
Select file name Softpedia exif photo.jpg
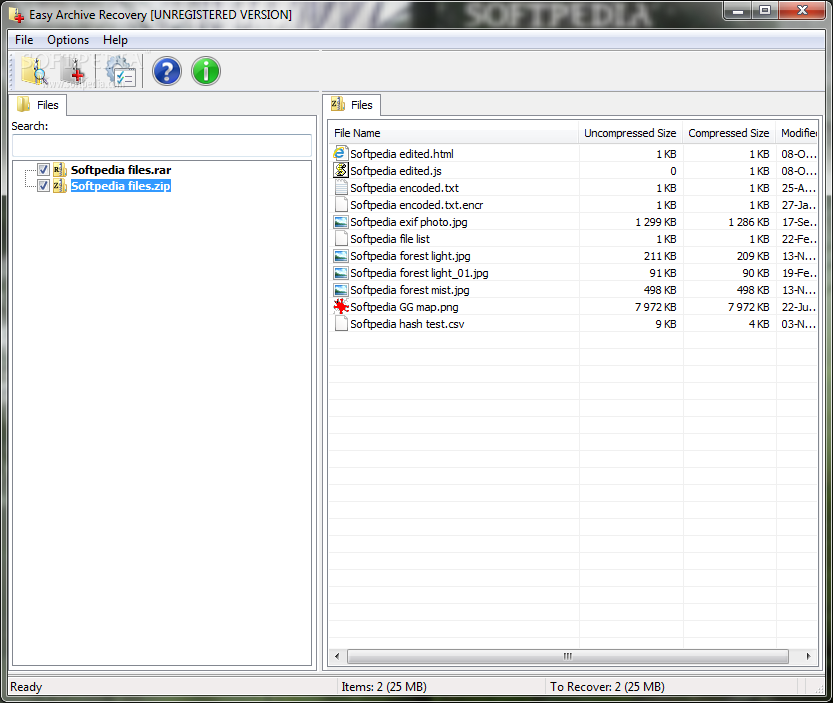[409, 222]
